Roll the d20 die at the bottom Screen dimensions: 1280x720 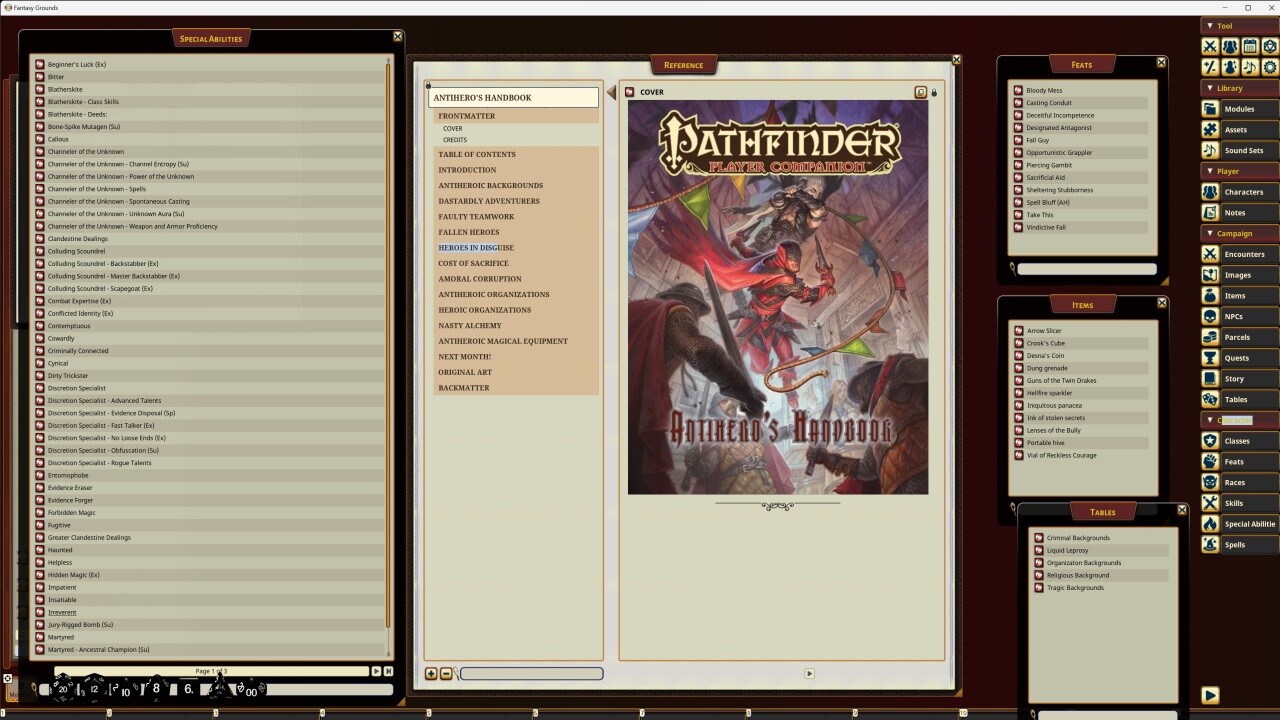coord(62,688)
